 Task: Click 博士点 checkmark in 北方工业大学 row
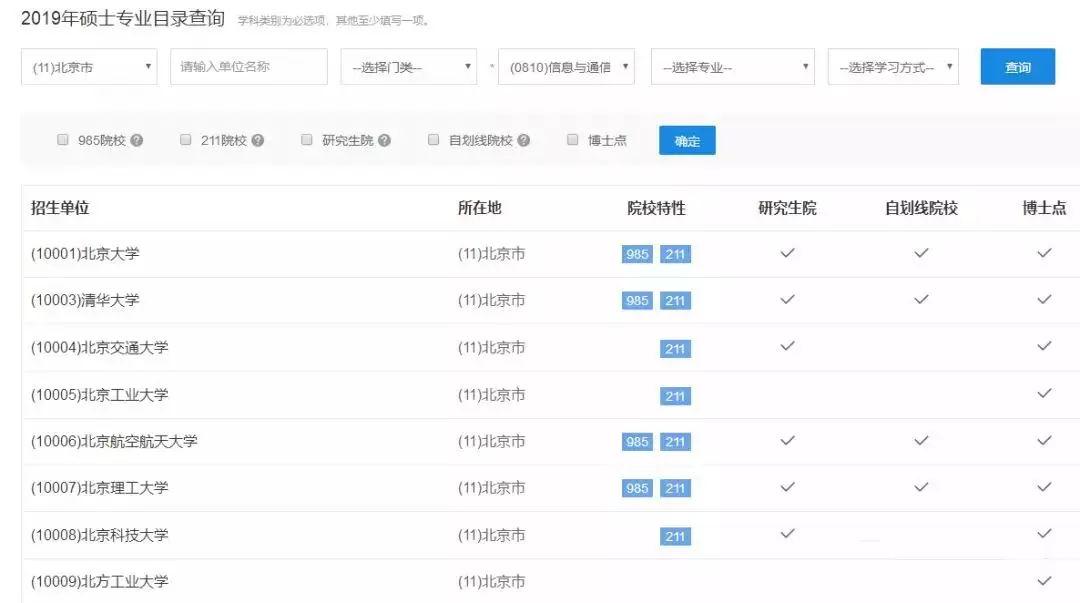pos(1044,580)
